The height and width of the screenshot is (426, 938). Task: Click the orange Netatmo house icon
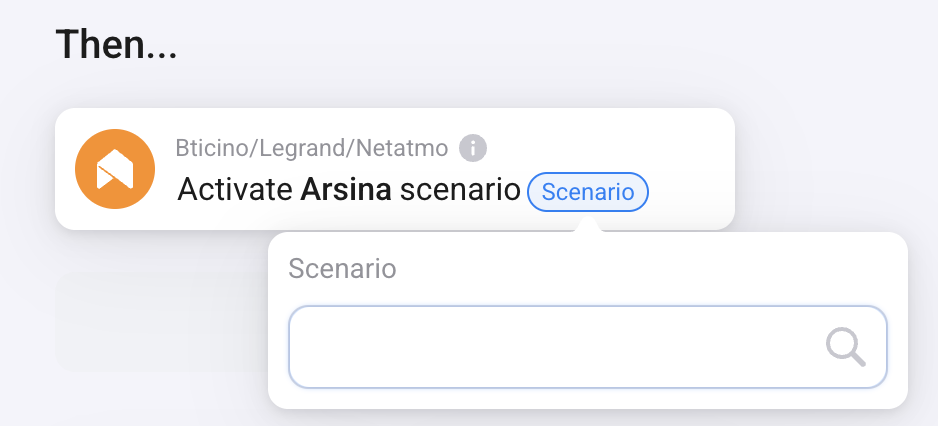pyautogui.click(x=115, y=169)
